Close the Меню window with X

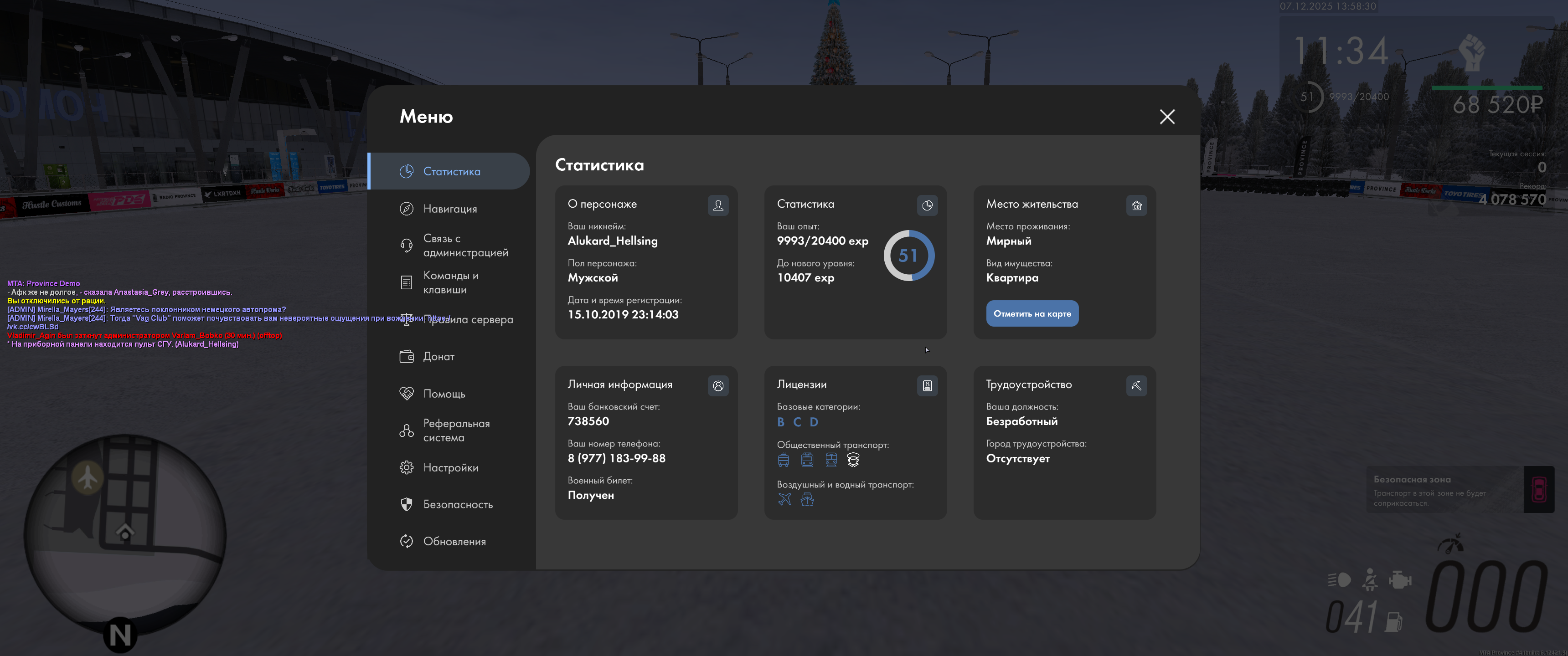coord(1166,117)
